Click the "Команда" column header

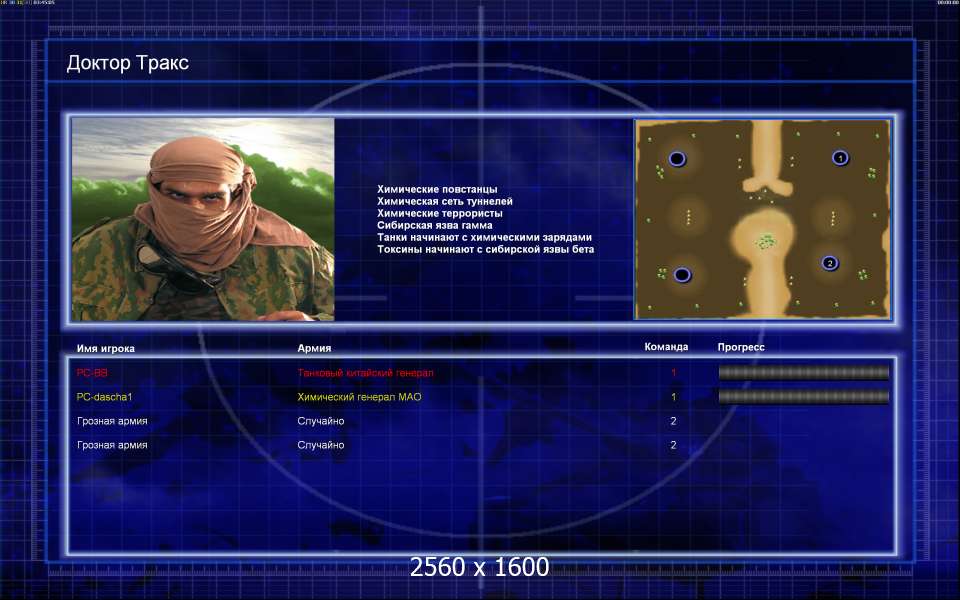[x=666, y=347]
